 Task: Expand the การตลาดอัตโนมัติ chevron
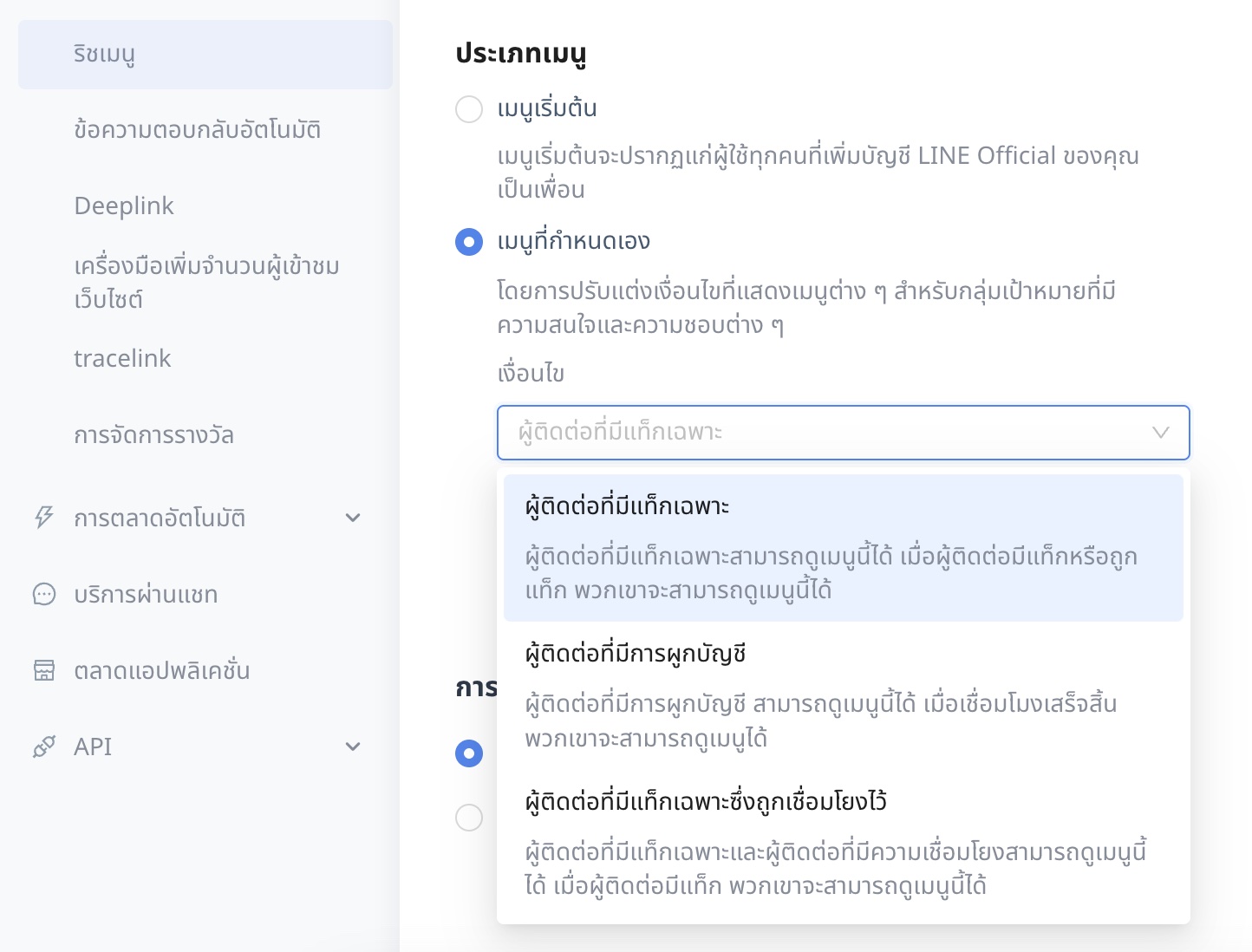click(x=353, y=518)
